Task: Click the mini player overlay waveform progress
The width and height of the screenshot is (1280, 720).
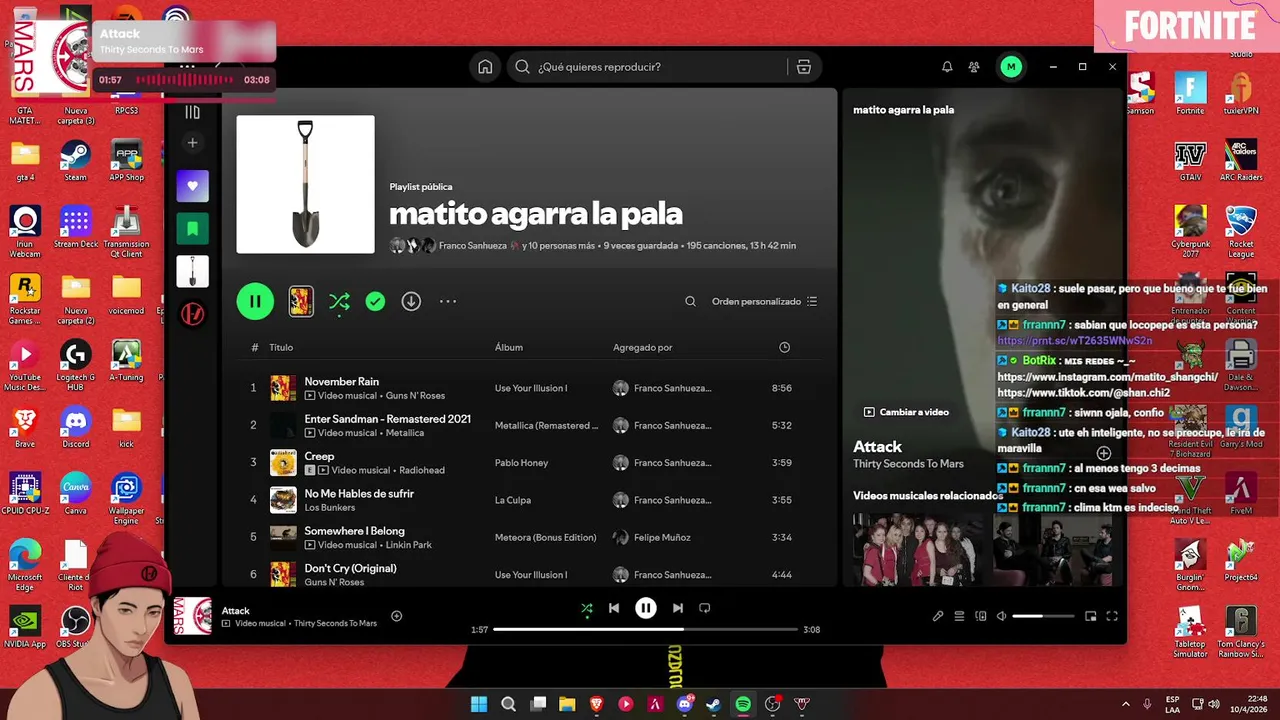Action: point(184,80)
